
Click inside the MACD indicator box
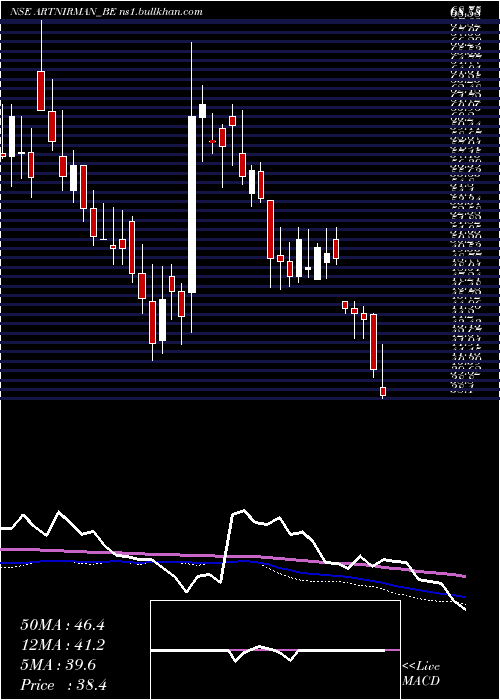click(x=275, y=650)
